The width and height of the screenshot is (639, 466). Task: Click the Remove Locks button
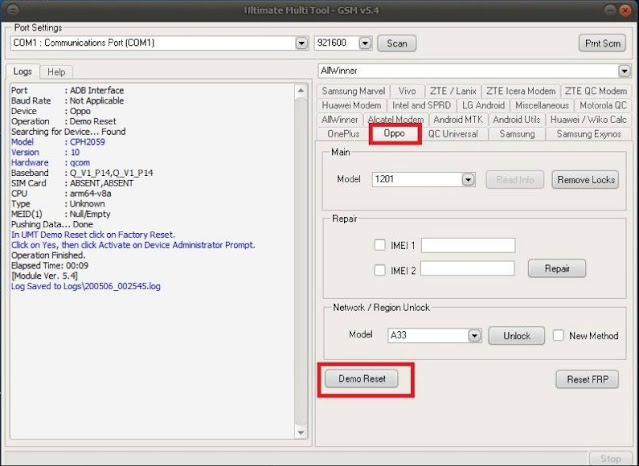tap(586, 180)
